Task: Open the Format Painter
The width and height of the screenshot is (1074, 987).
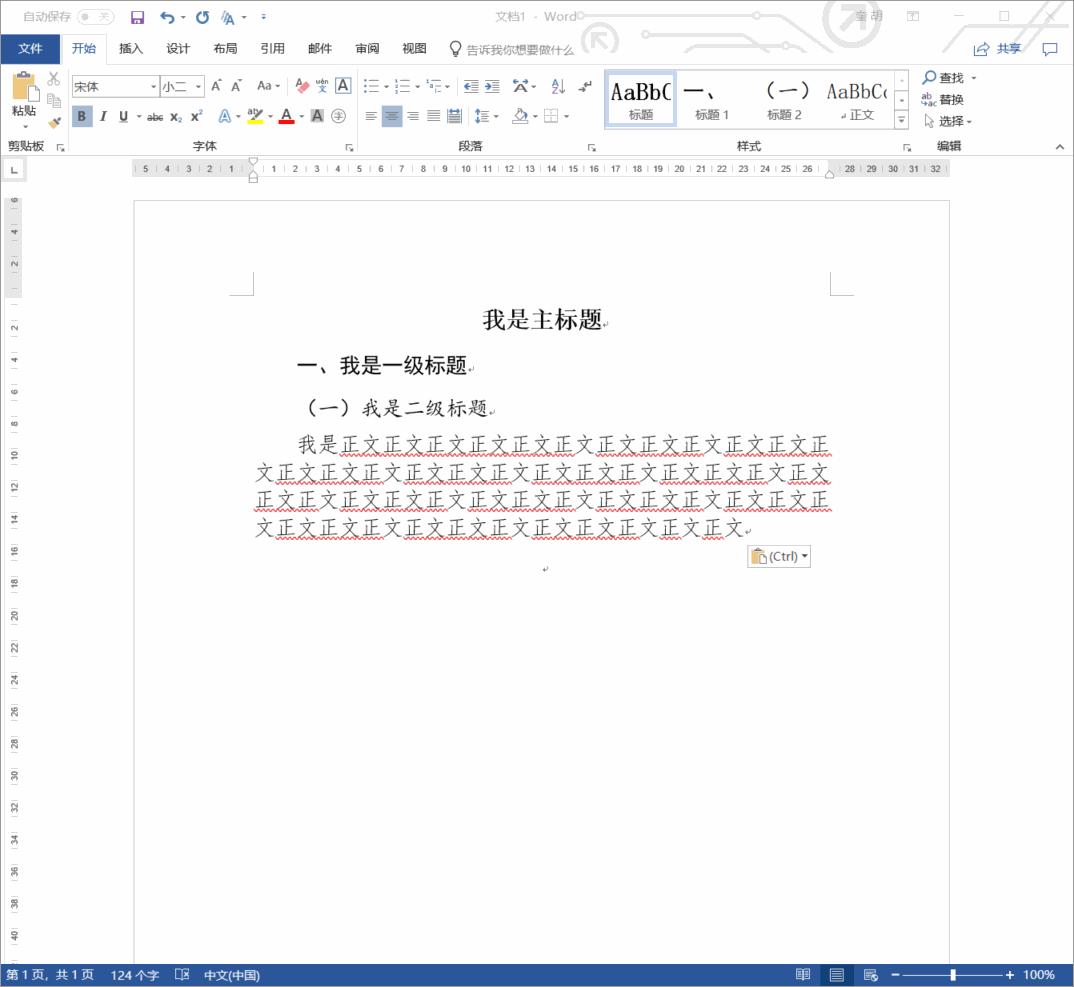Action: (x=54, y=123)
